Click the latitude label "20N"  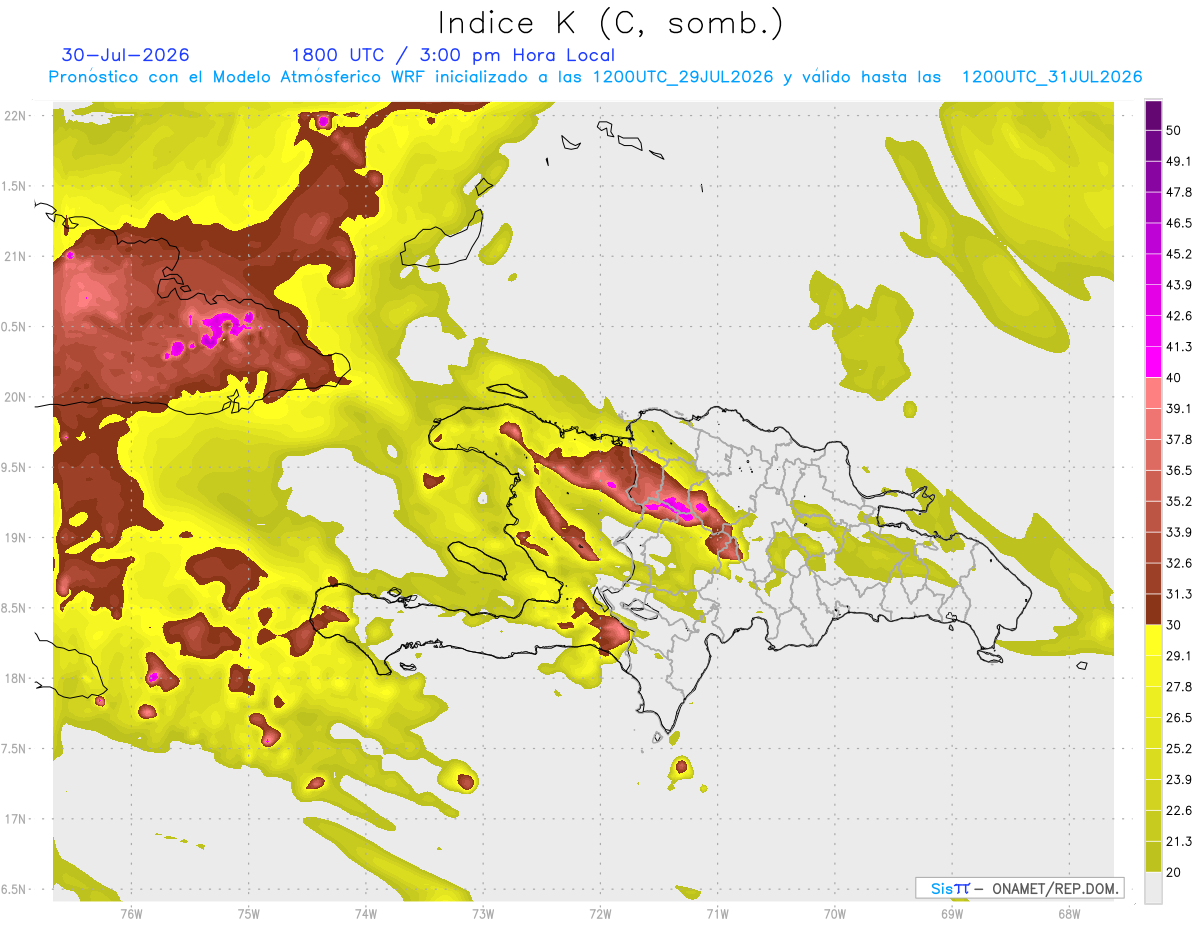(16, 397)
